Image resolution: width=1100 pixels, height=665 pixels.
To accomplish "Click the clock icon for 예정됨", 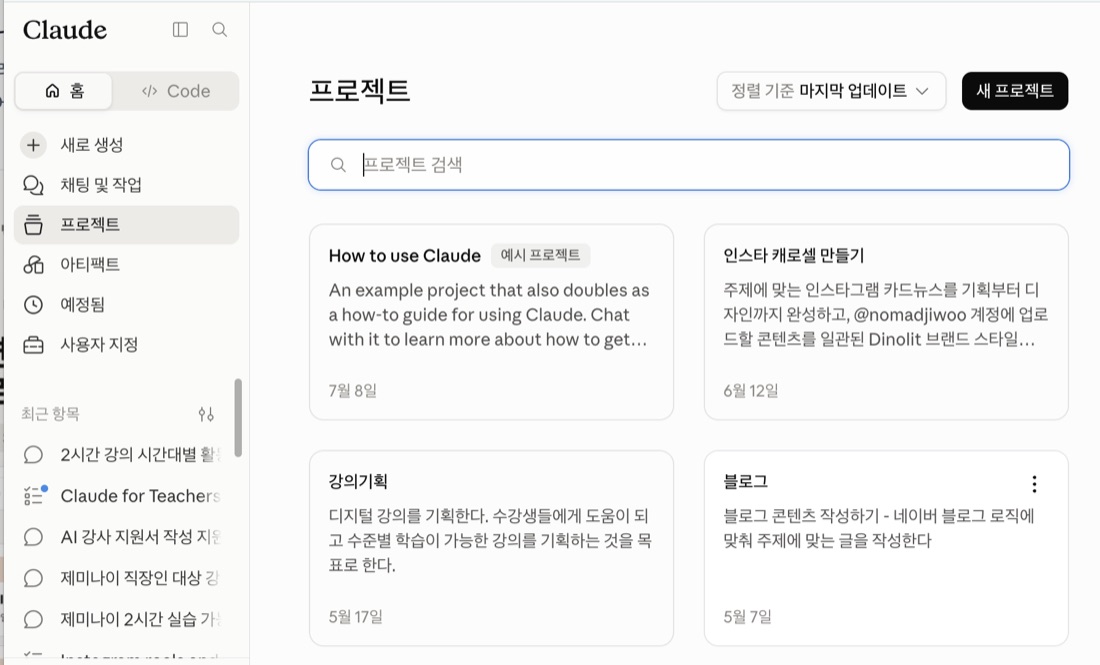I will click(33, 304).
